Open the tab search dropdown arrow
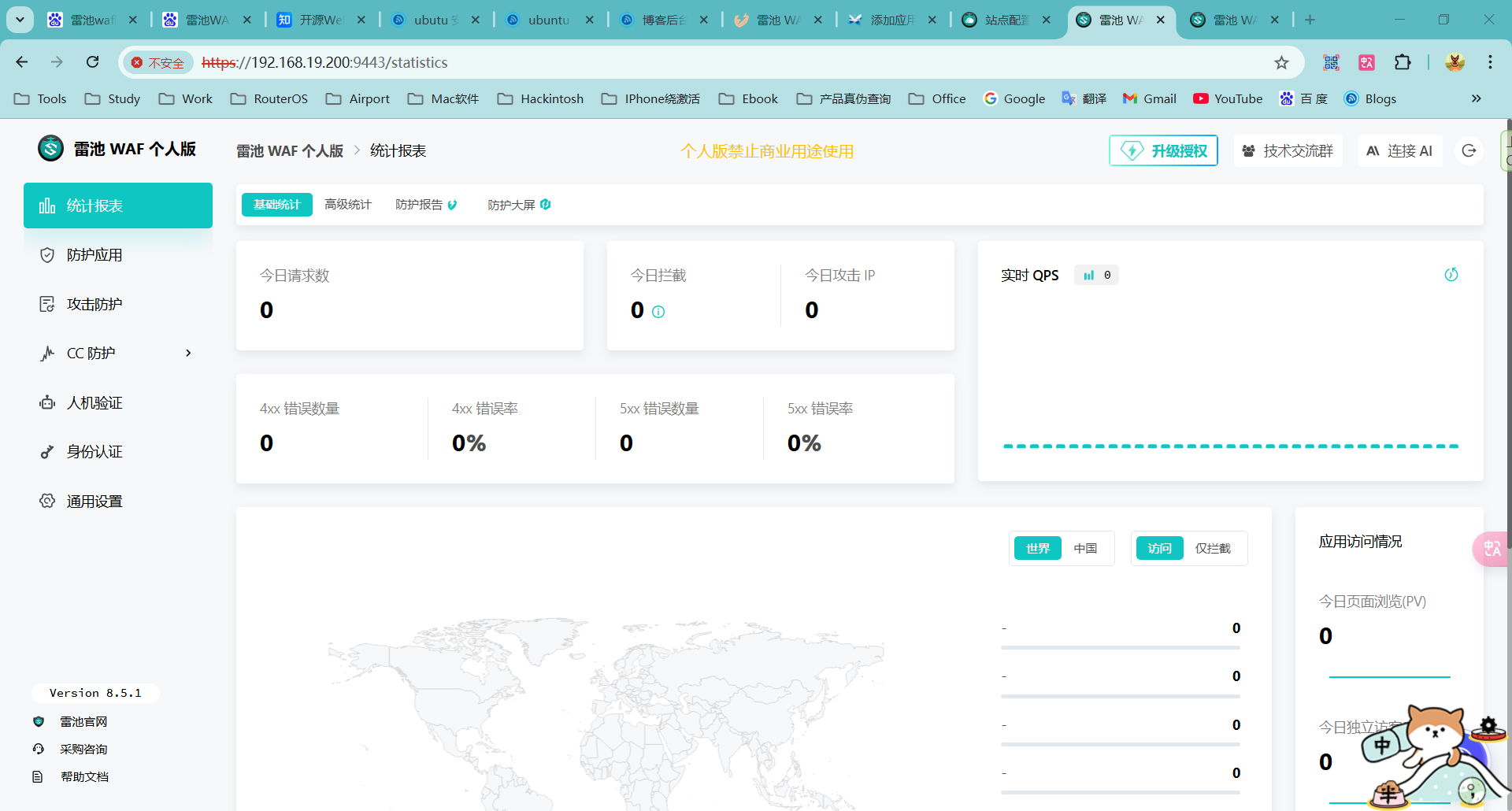This screenshot has width=1512, height=811. (x=20, y=20)
